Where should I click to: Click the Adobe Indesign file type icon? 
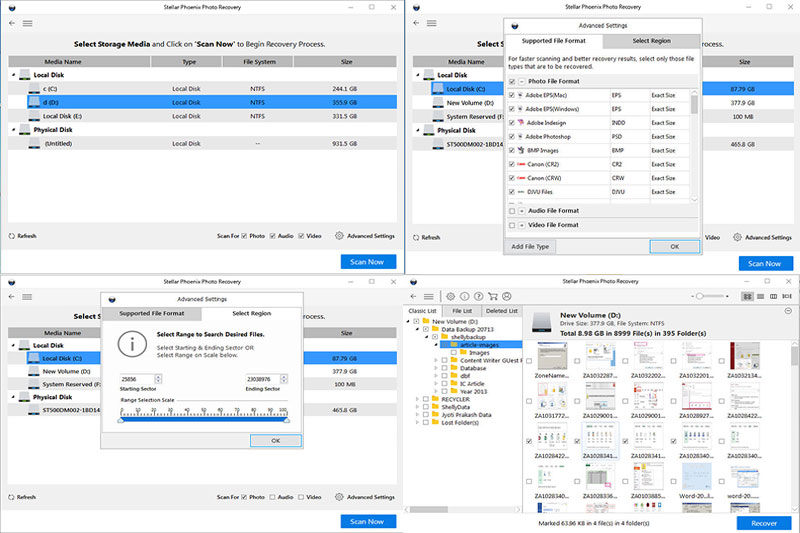click(x=521, y=123)
